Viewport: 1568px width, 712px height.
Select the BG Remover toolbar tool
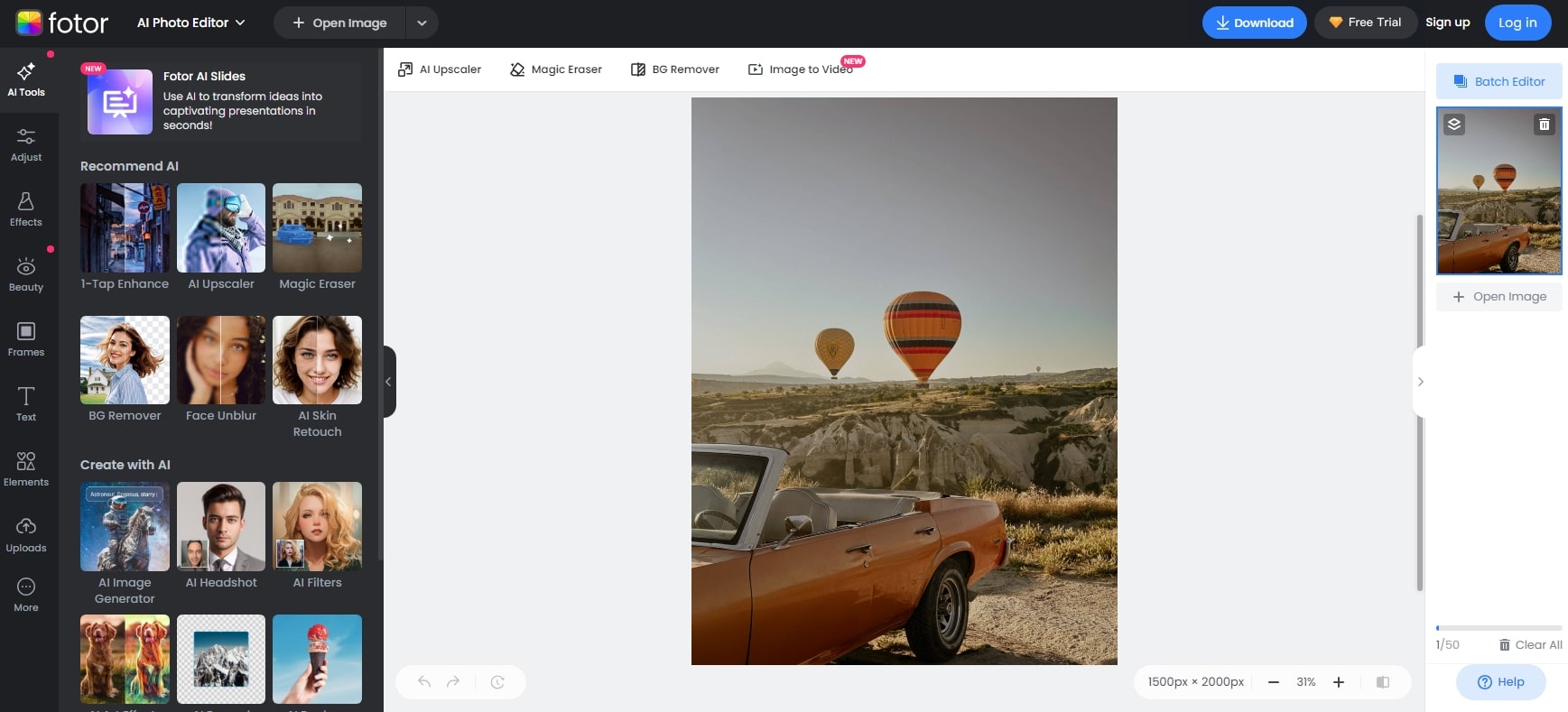pos(675,69)
